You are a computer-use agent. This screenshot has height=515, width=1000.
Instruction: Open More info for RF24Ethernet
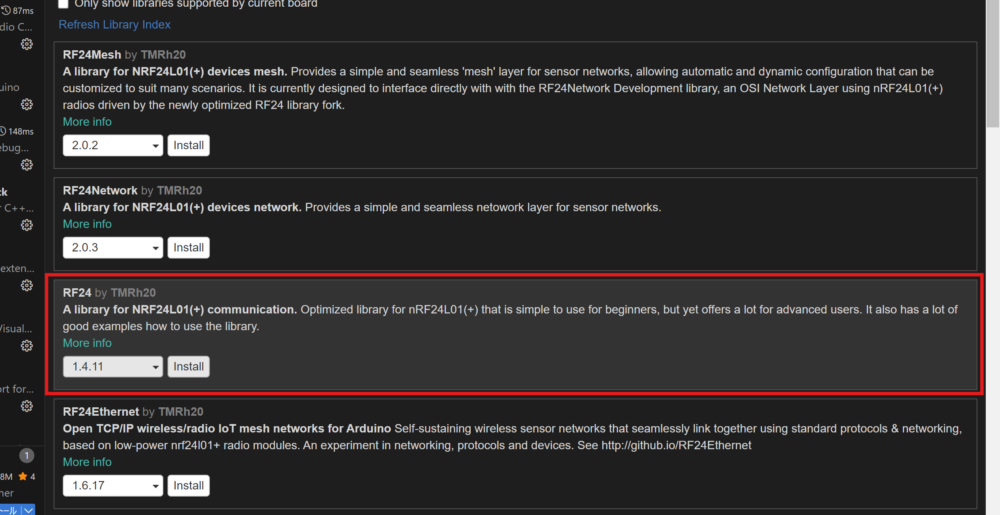click(87, 462)
